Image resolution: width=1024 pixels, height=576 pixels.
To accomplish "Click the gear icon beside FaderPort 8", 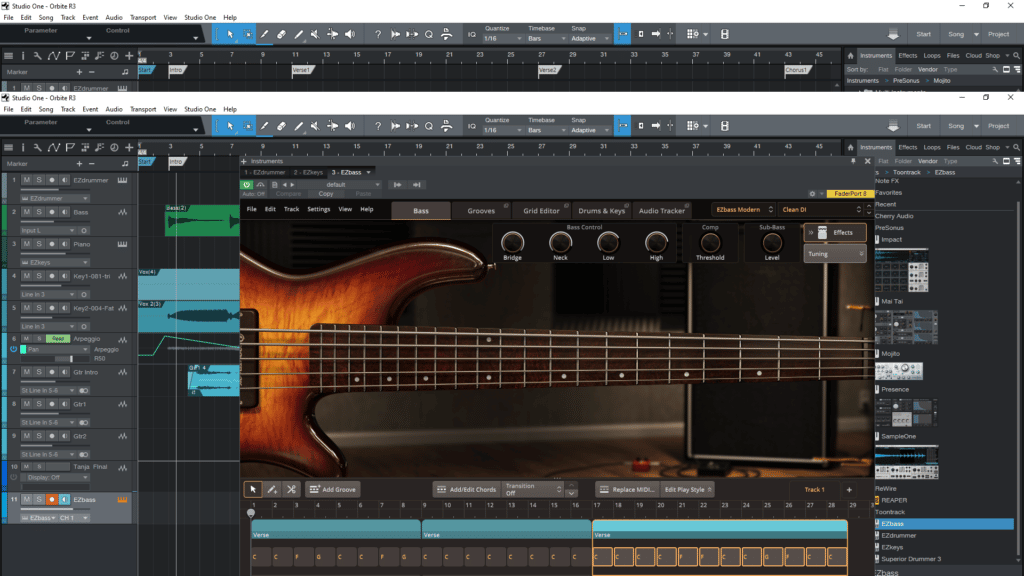I will coord(812,194).
